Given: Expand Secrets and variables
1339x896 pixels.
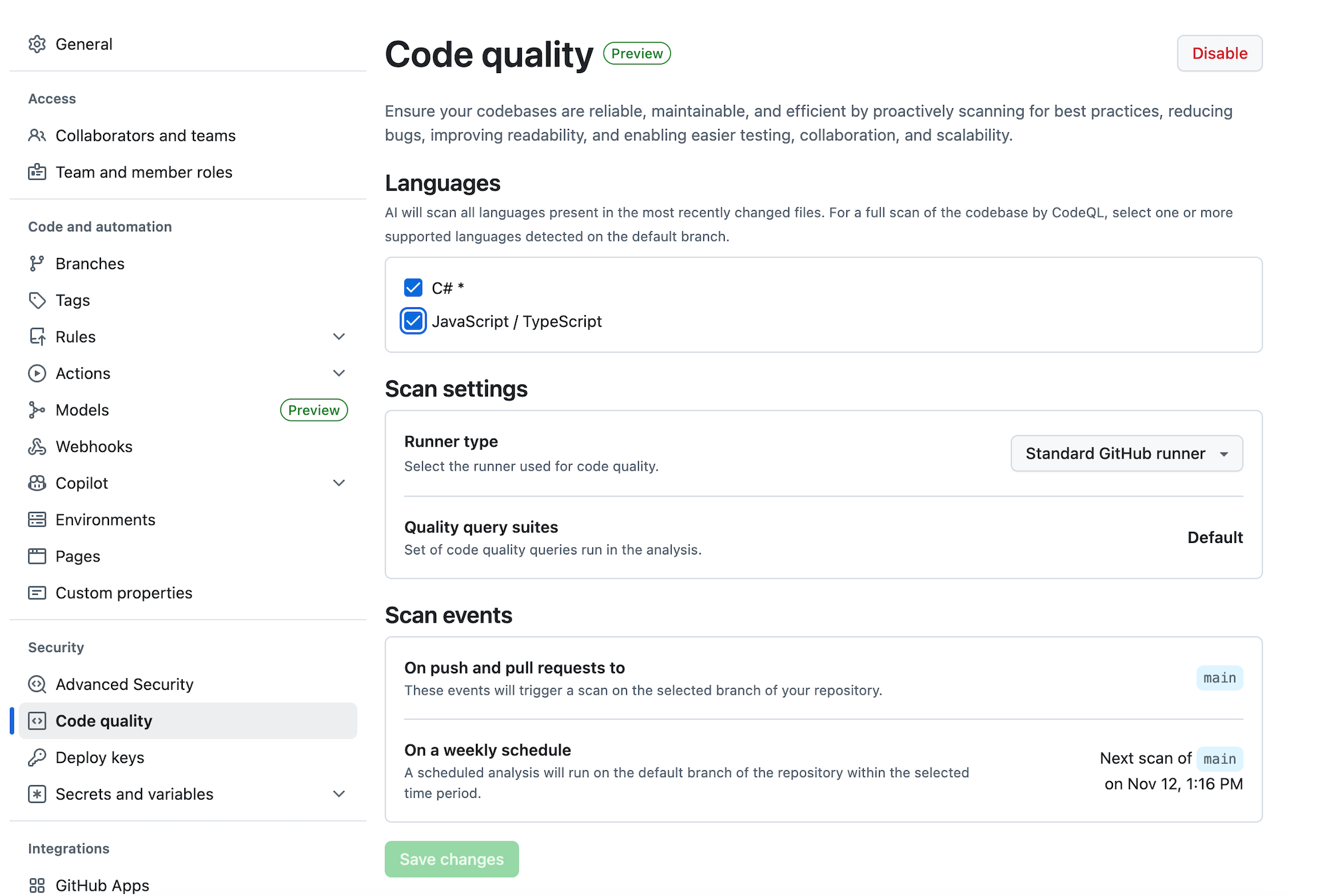Looking at the screenshot, I should [339, 794].
